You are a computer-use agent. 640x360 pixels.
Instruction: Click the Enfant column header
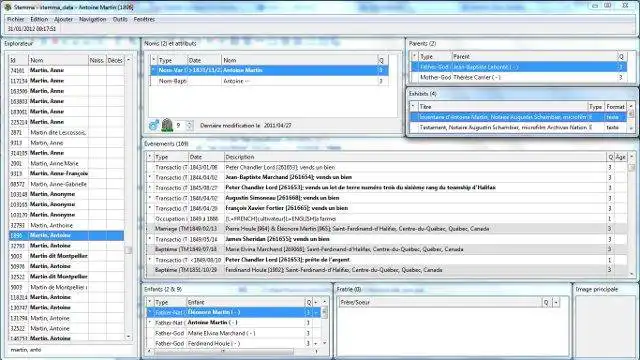pyautogui.click(x=245, y=302)
